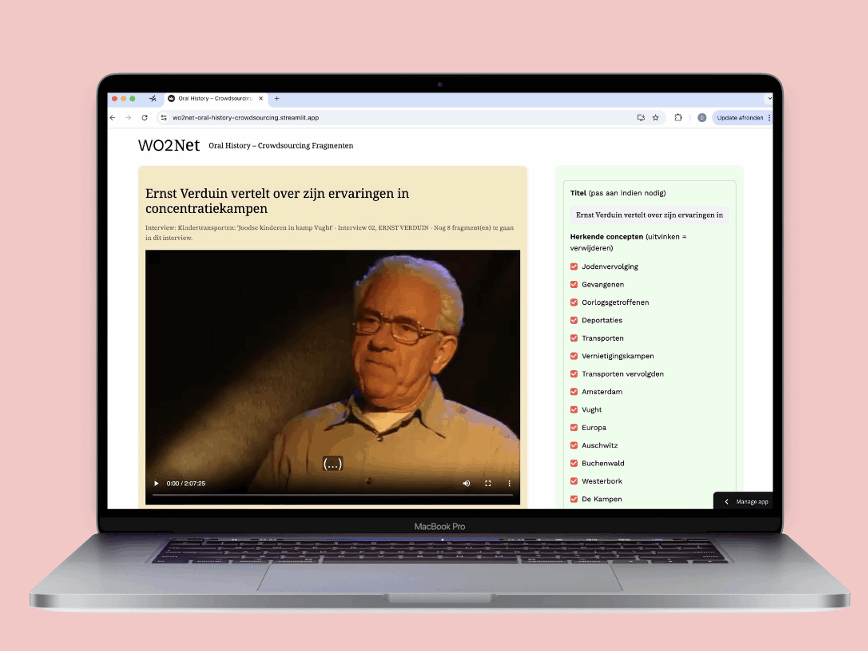The image size is (868, 651).
Task: Play the Ernst Verduin interview video
Action: tap(156, 483)
